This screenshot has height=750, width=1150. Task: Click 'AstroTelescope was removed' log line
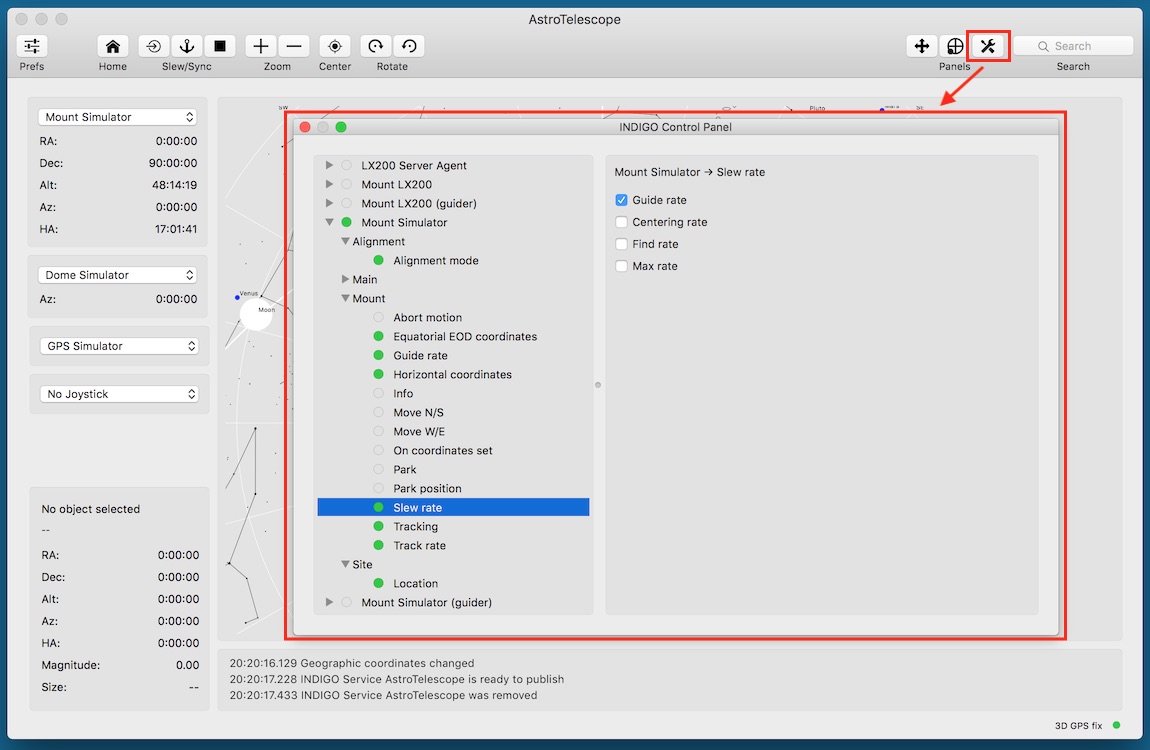[x=383, y=696]
